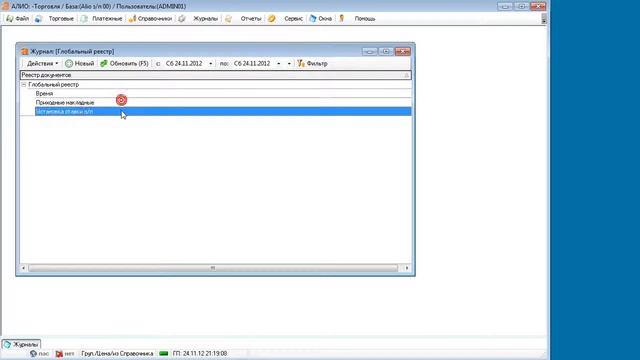Open the Фильтр filter button
640x360 pixels.
pos(313,64)
